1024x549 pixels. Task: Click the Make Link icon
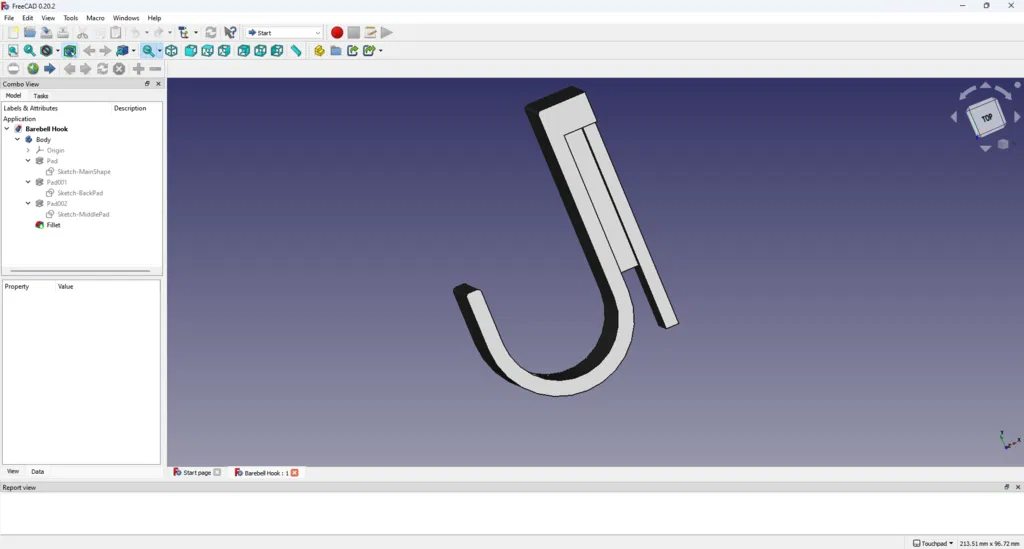coord(353,51)
